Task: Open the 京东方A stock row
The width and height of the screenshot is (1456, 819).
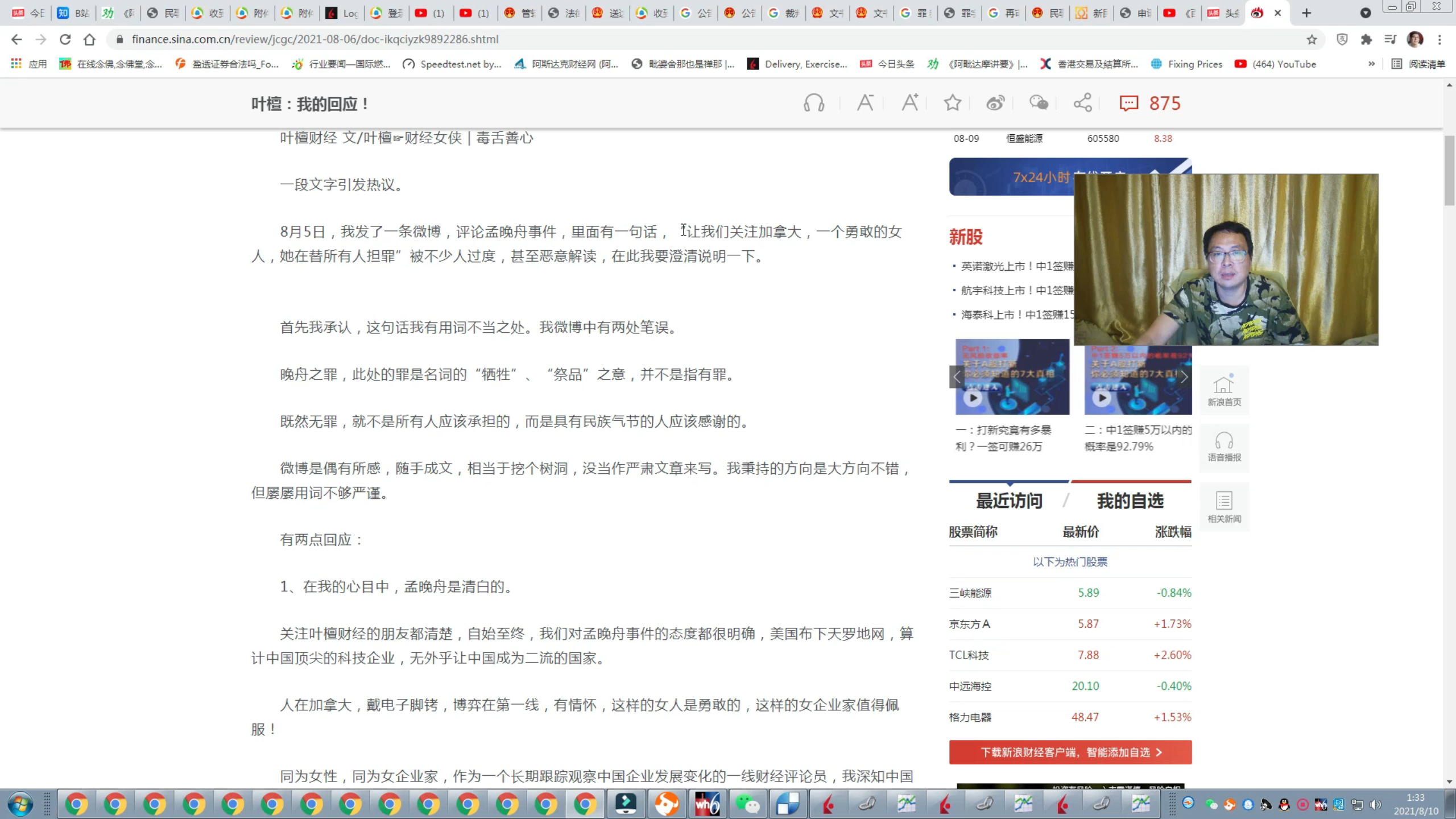Action: [x=1070, y=624]
